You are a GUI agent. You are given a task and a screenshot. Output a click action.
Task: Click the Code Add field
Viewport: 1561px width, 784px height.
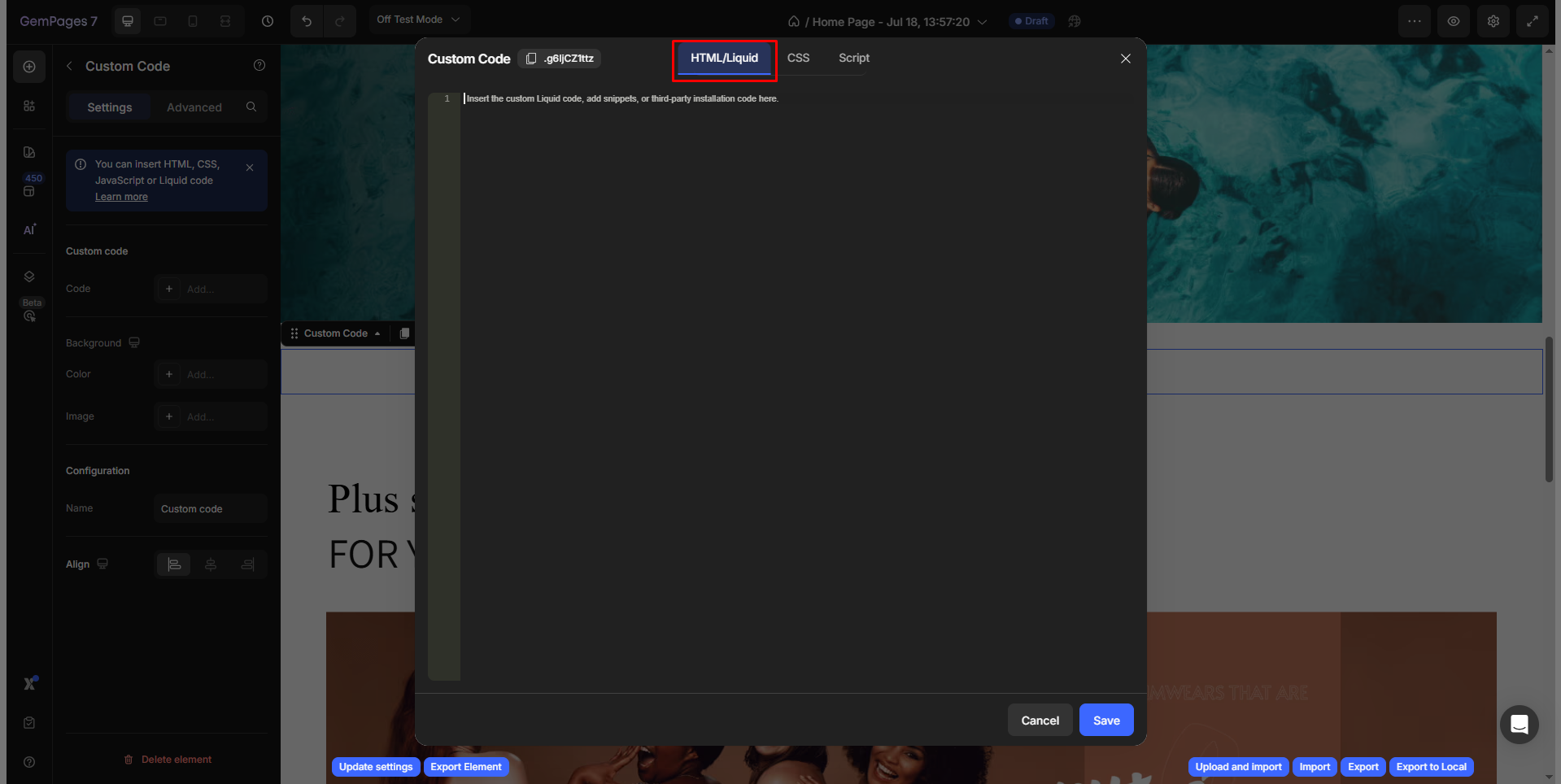click(x=211, y=289)
